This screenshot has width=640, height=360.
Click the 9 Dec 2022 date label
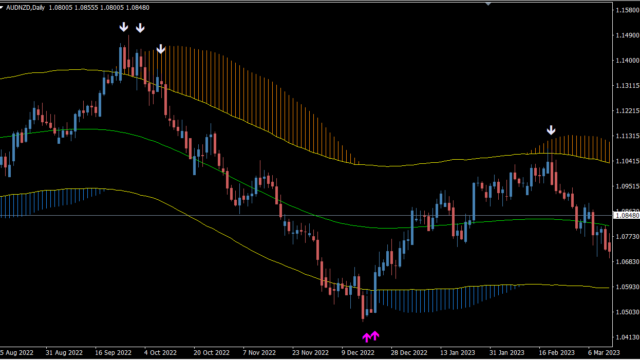(x=358, y=353)
